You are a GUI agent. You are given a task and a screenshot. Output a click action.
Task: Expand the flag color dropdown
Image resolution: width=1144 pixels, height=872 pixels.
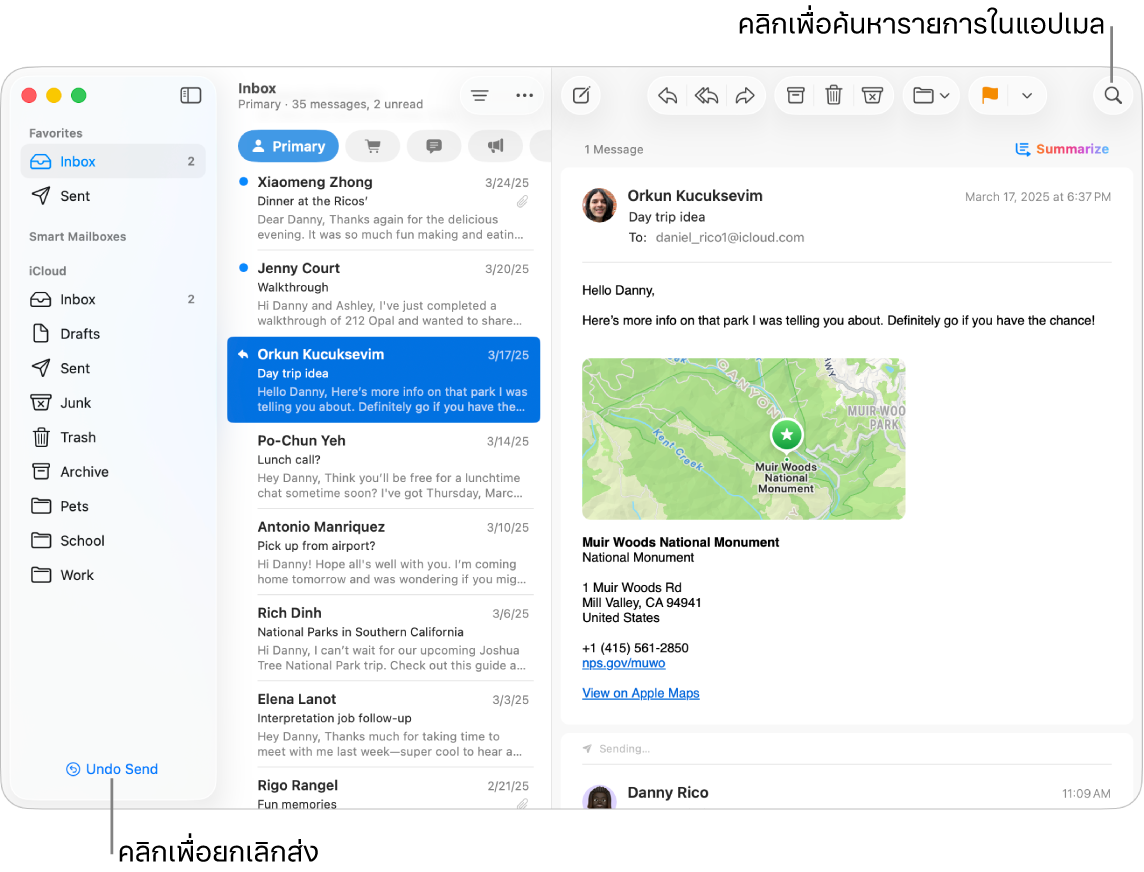[x=1026, y=96]
